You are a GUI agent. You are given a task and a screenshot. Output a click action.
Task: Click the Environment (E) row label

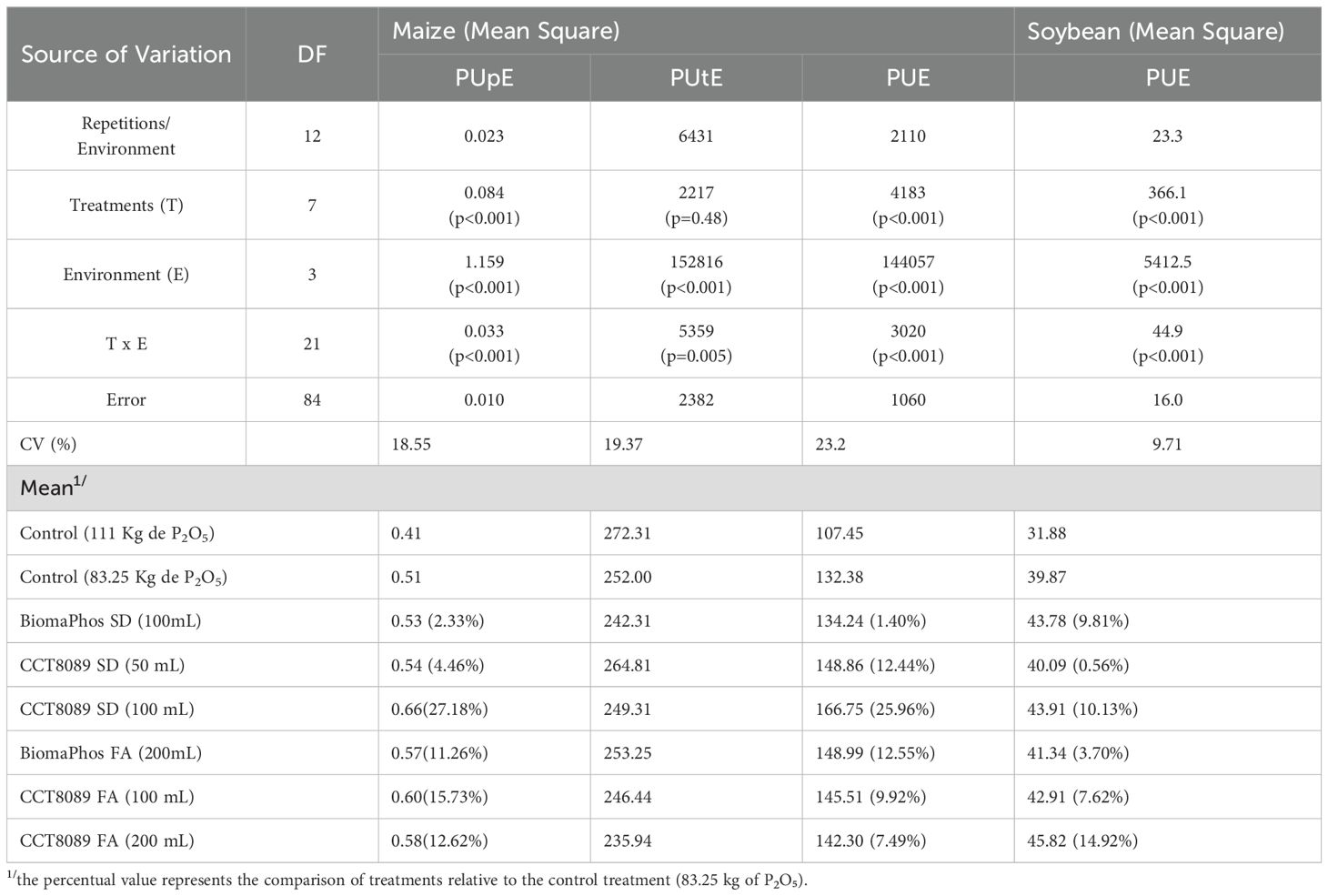[126, 274]
